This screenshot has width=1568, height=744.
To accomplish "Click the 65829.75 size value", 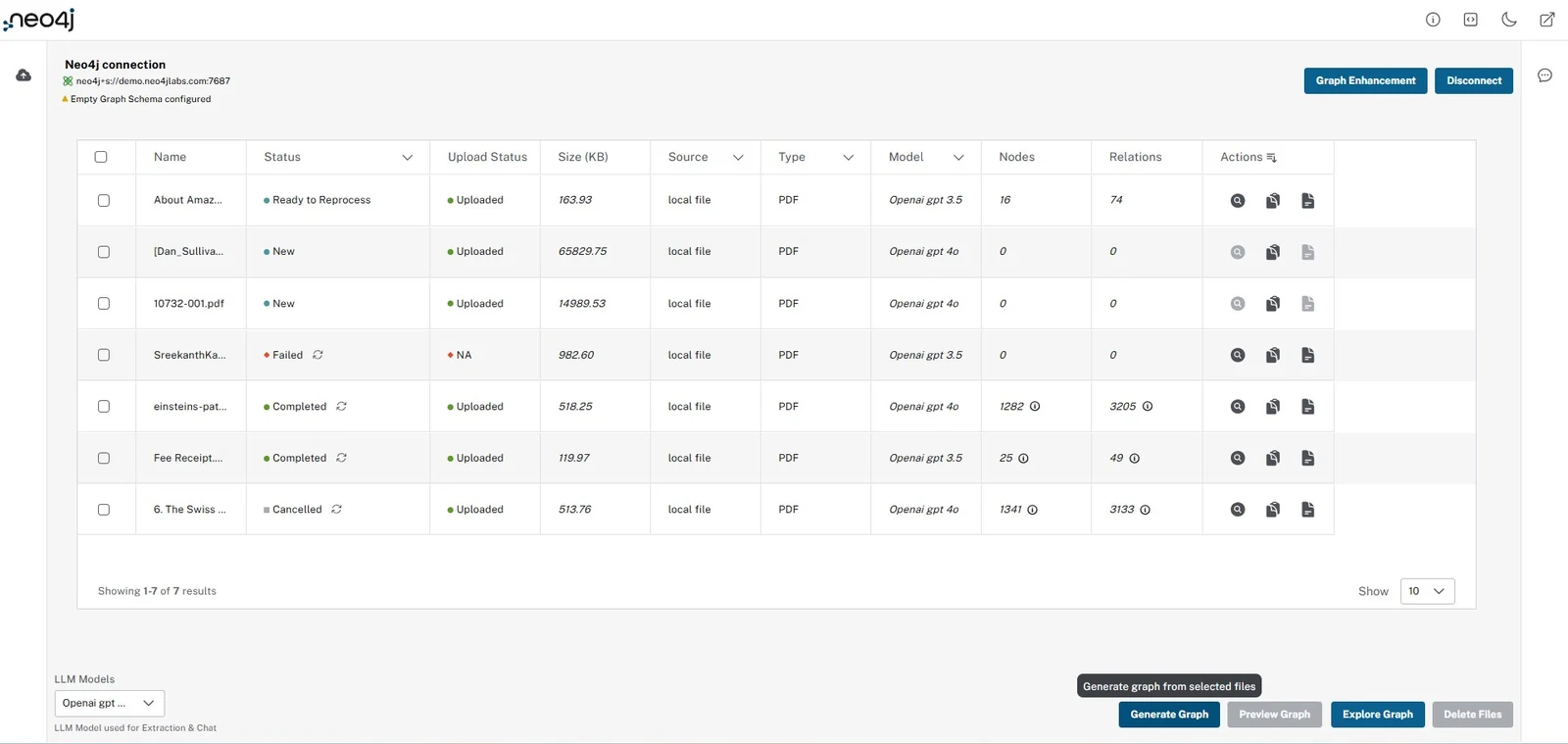I will pos(582,252).
